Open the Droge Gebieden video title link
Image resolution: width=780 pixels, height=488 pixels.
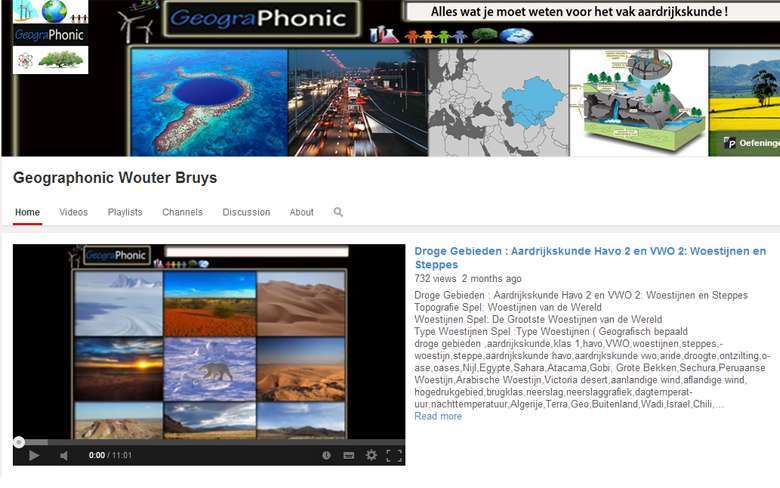pos(590,258)
